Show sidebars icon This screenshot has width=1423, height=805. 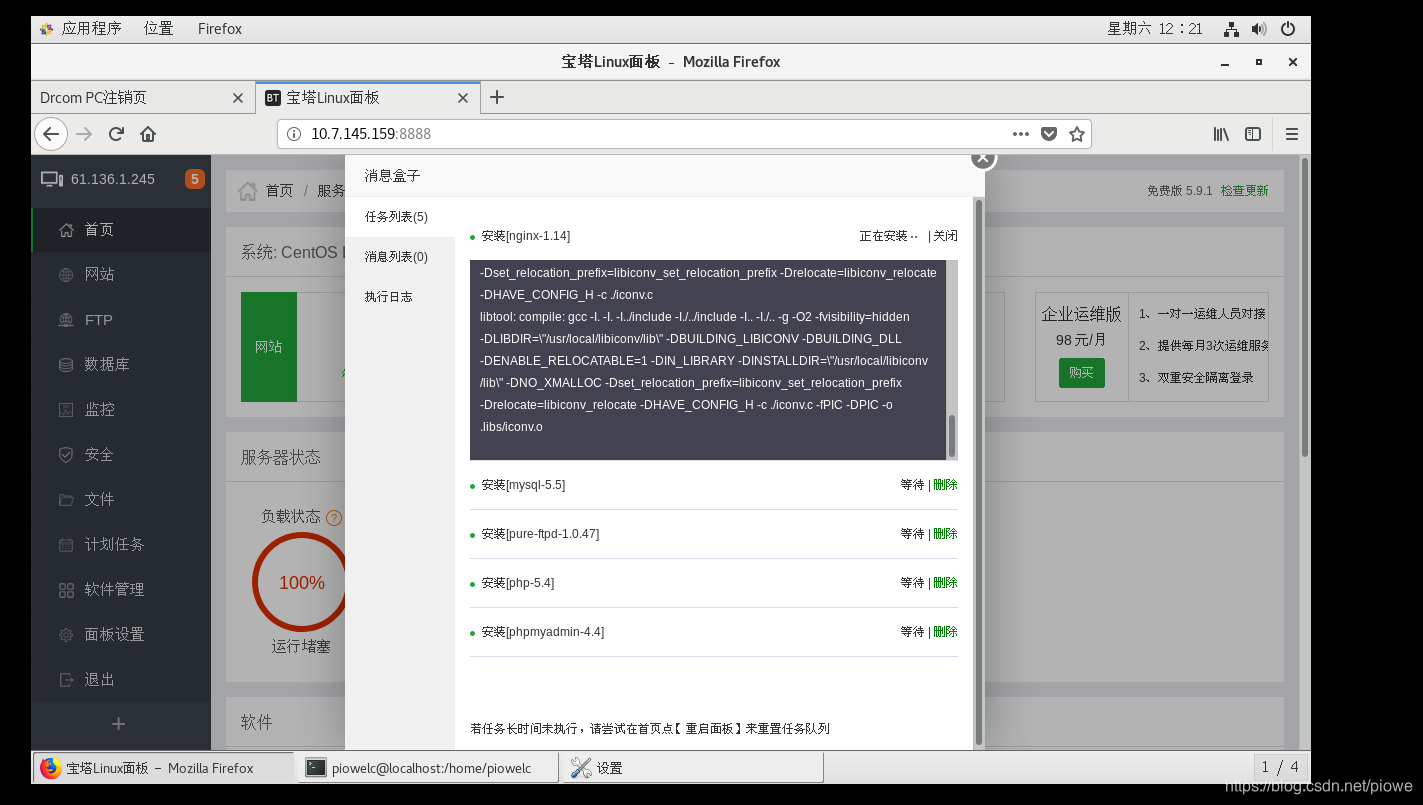[1253, 134]
